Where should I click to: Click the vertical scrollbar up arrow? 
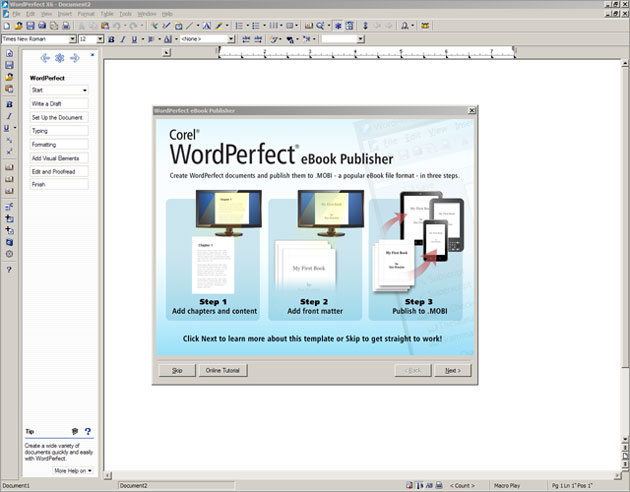625,63
